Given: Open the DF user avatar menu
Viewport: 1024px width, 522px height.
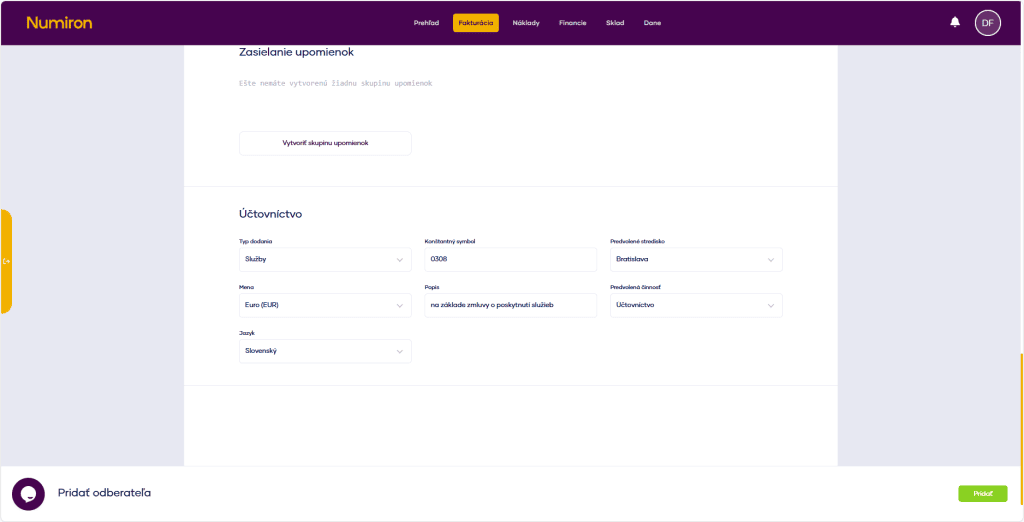Looking at the screenshot, I should pyautogui.click(x=987, y=23).
